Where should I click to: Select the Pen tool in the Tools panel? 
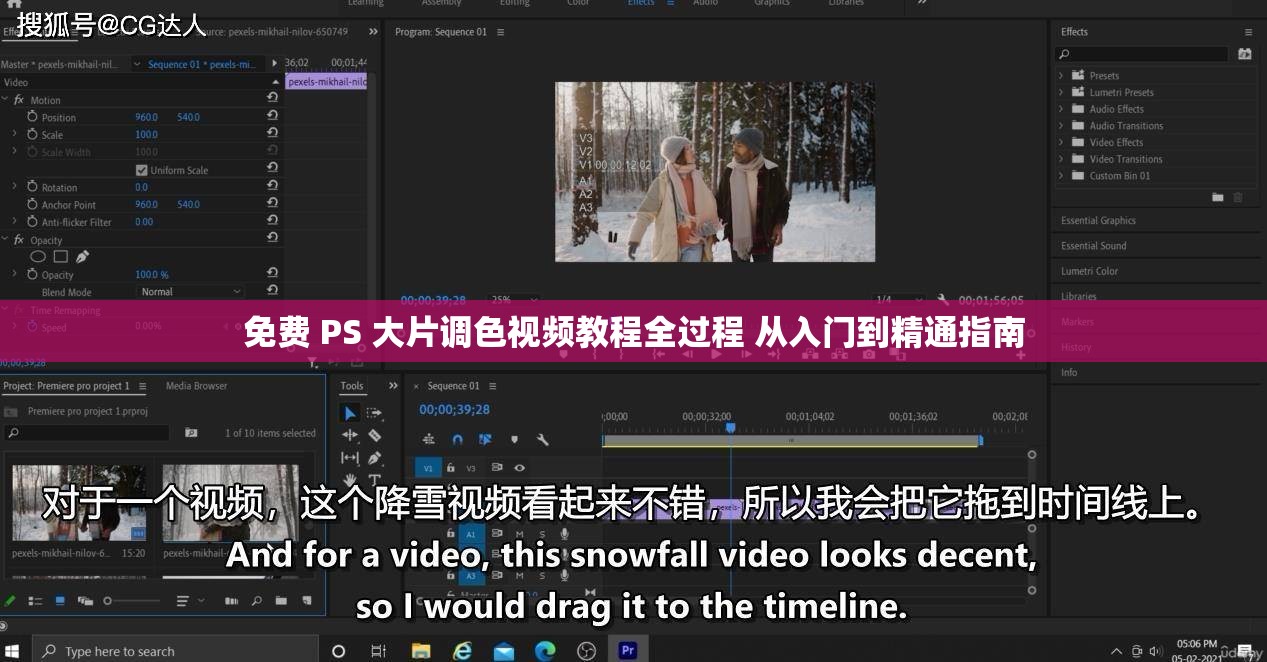point(374,456)
